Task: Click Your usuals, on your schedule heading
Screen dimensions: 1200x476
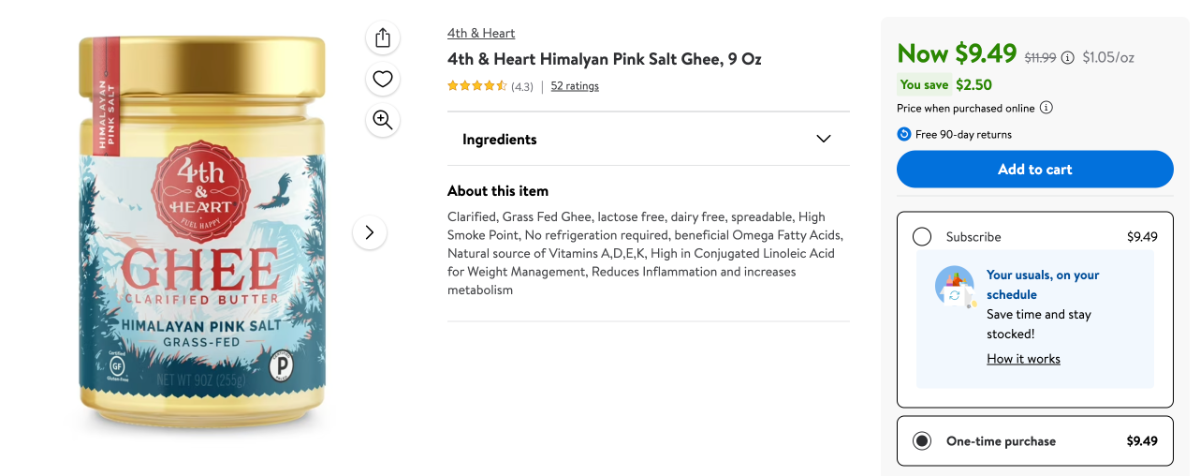Action: click(1042, 284)
